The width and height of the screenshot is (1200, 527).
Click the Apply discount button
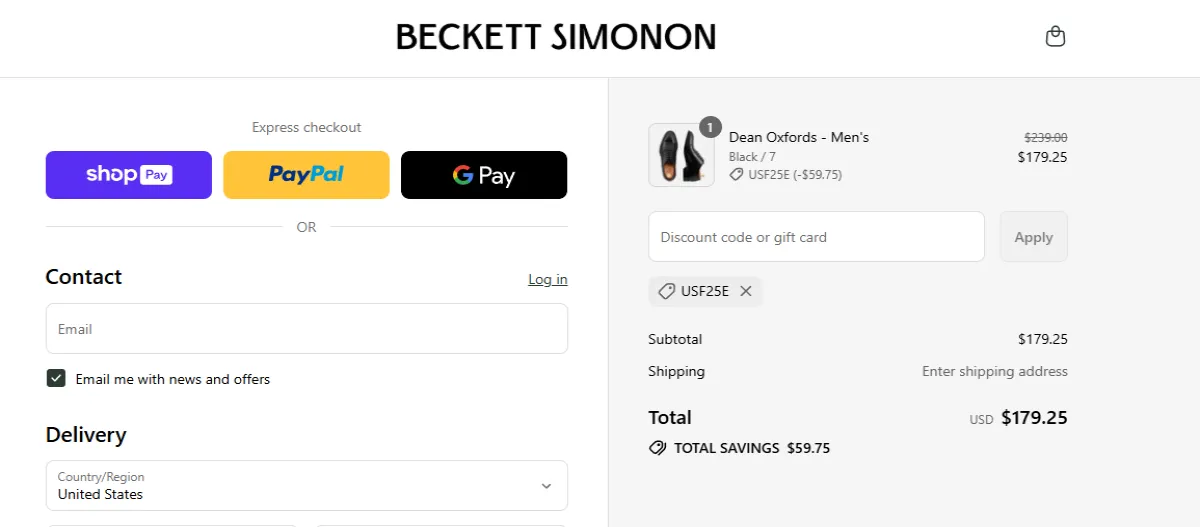tap(1033, 237)
